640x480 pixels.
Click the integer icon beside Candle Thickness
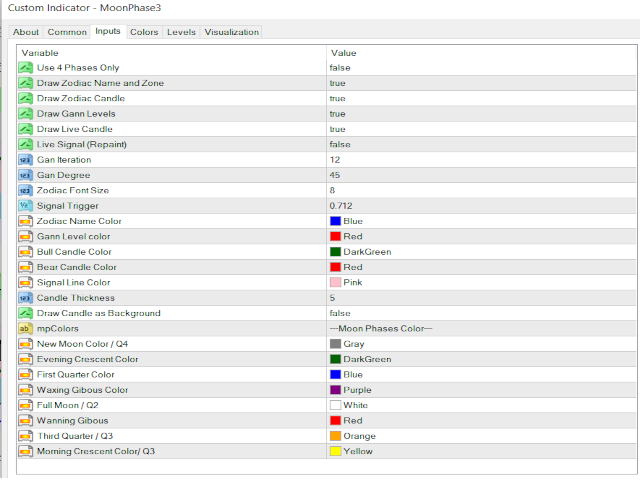tap(25, 298)
